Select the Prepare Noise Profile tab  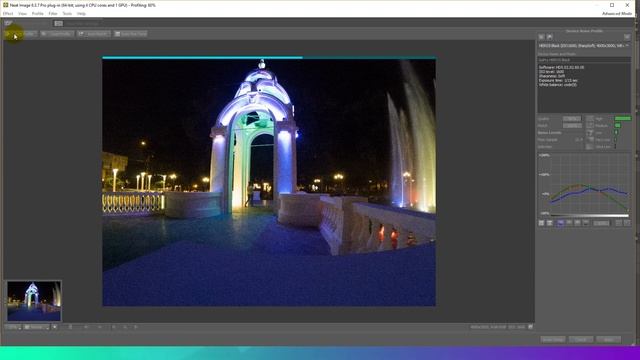click(x=27, y=23)
